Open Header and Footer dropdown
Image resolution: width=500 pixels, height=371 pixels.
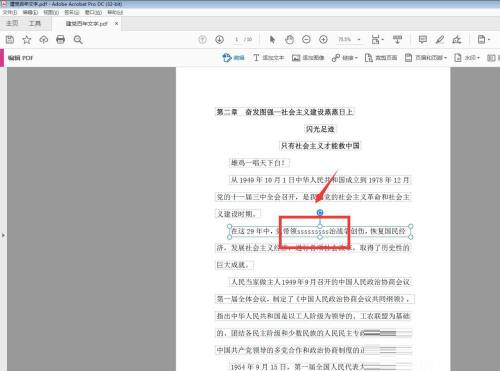point(426,58)
